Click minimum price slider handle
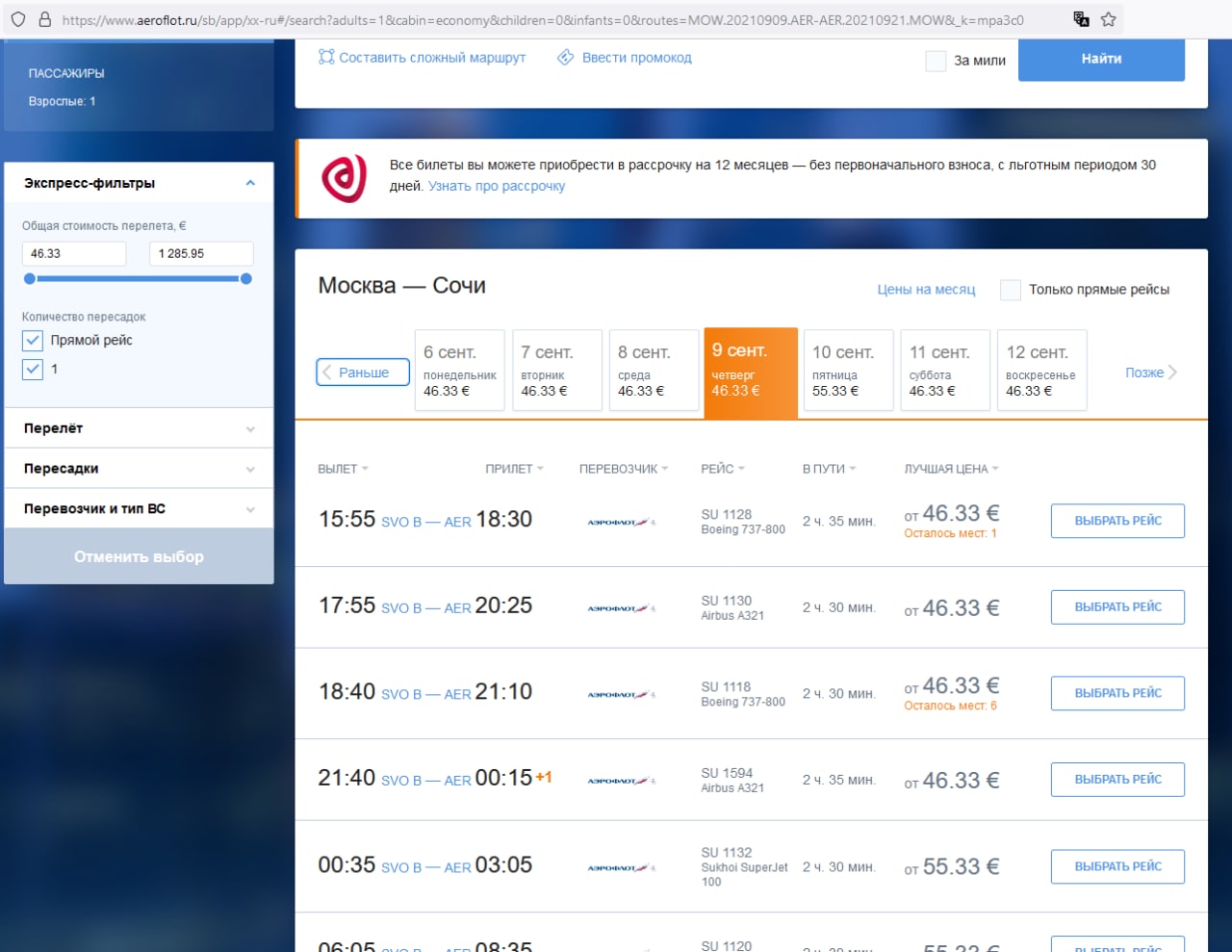This screenshot has height=952, width=1232. [30, 278]
